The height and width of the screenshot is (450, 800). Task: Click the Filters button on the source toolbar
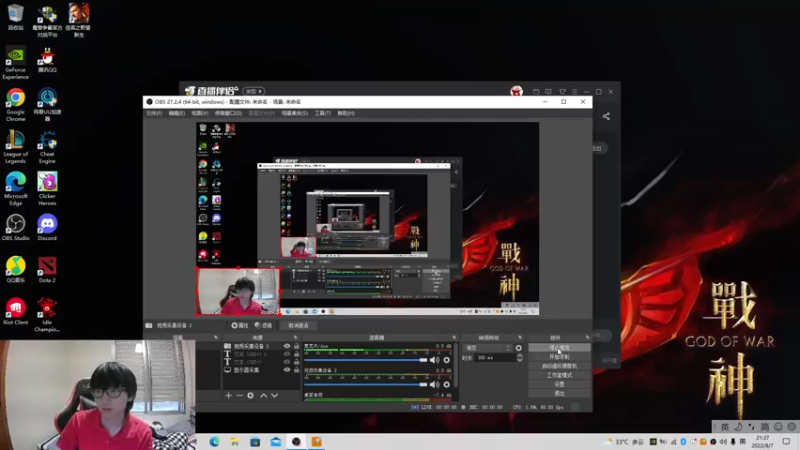click(264, 326)
